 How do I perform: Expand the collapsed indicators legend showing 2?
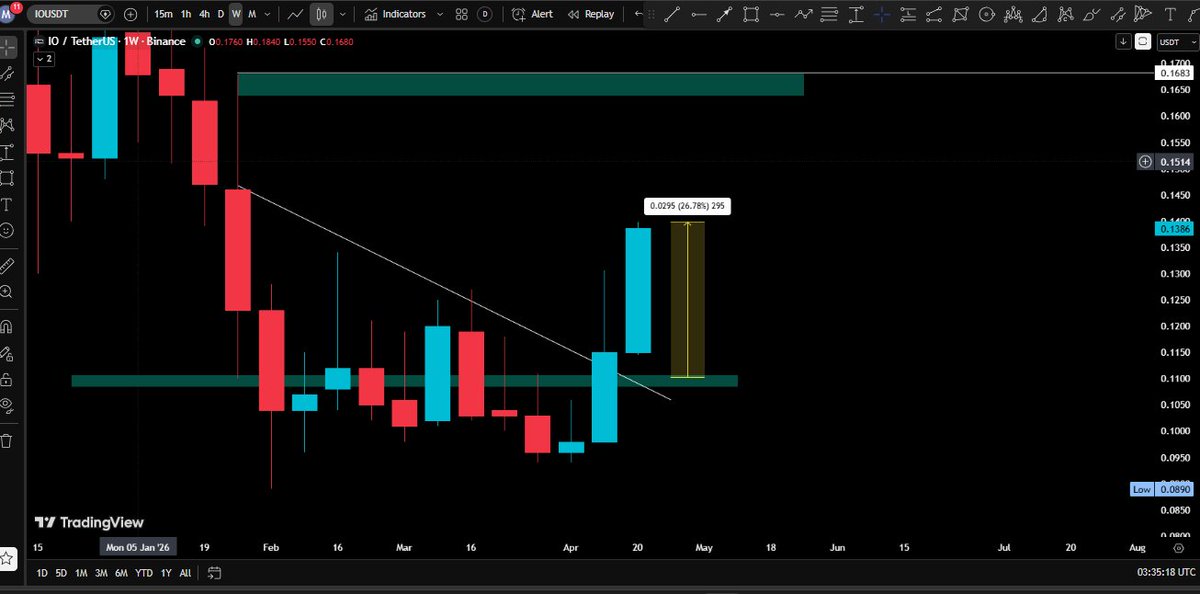(43, 59)
